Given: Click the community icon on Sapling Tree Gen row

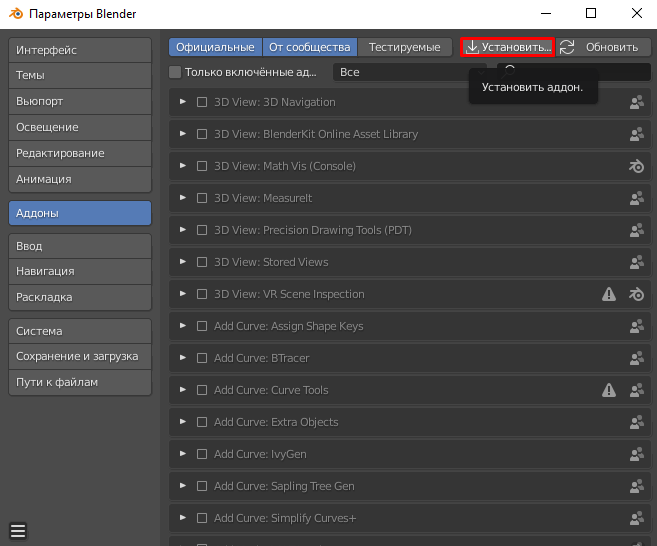Looking at the screenshot, I should click(636, 486).
